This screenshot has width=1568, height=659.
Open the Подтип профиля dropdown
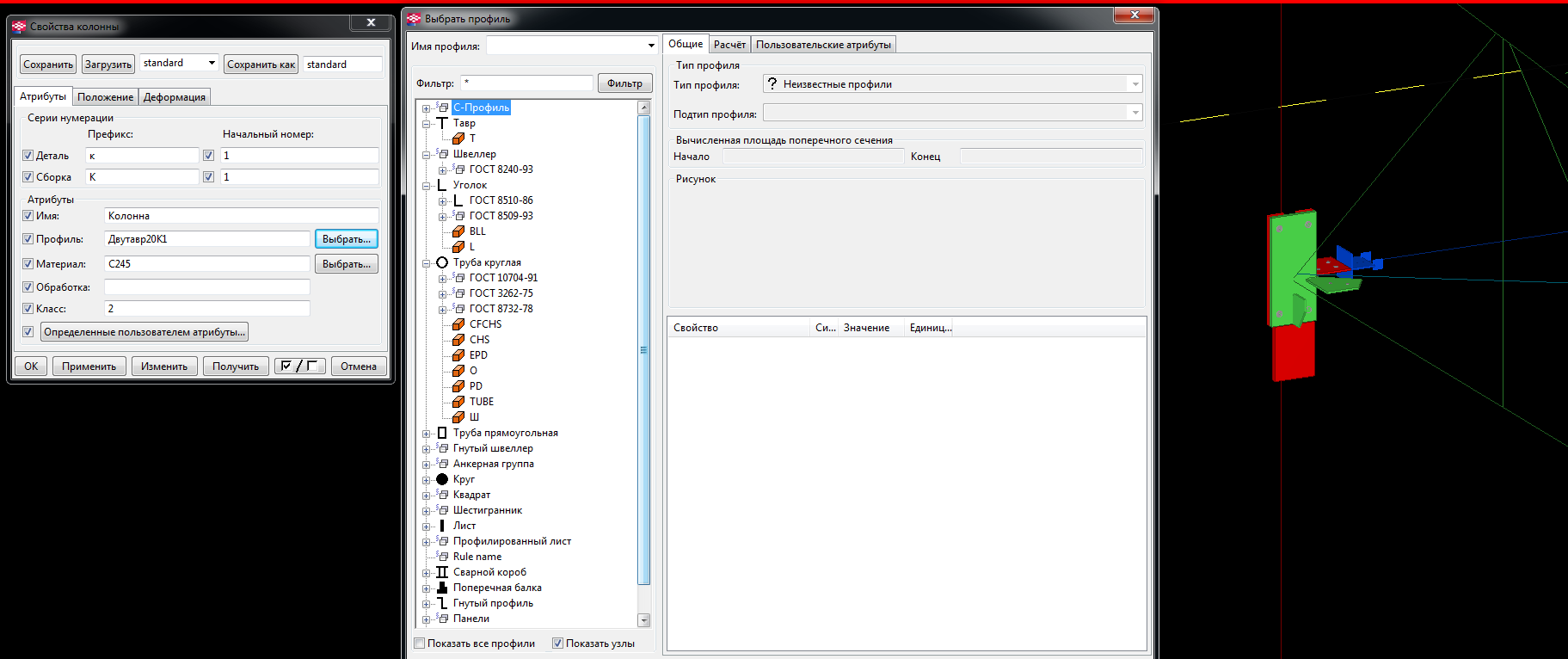tap(1135, 114)
